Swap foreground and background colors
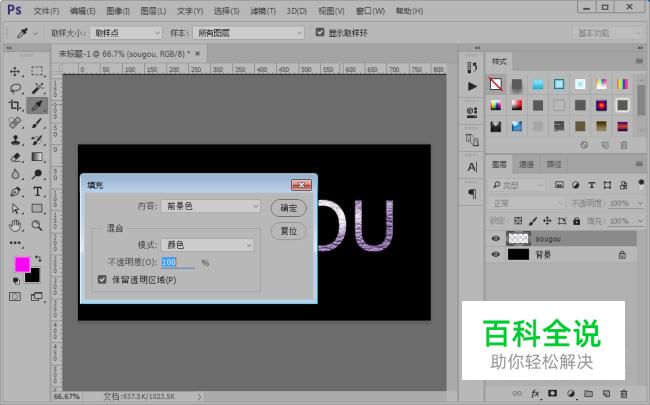This screenshot has height=405, width=650. [x=38, y=259]
